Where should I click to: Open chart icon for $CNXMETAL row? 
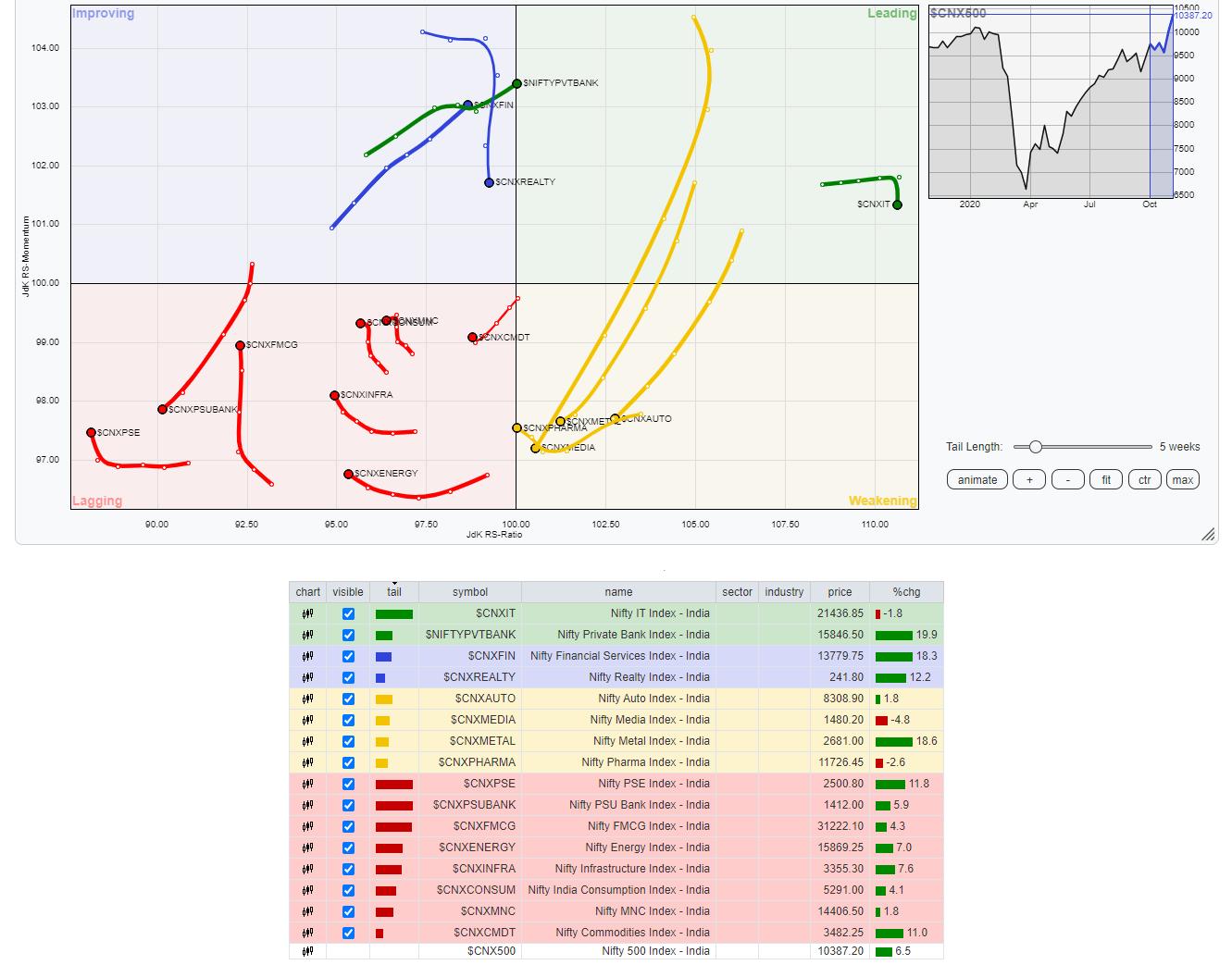point(307,741)
